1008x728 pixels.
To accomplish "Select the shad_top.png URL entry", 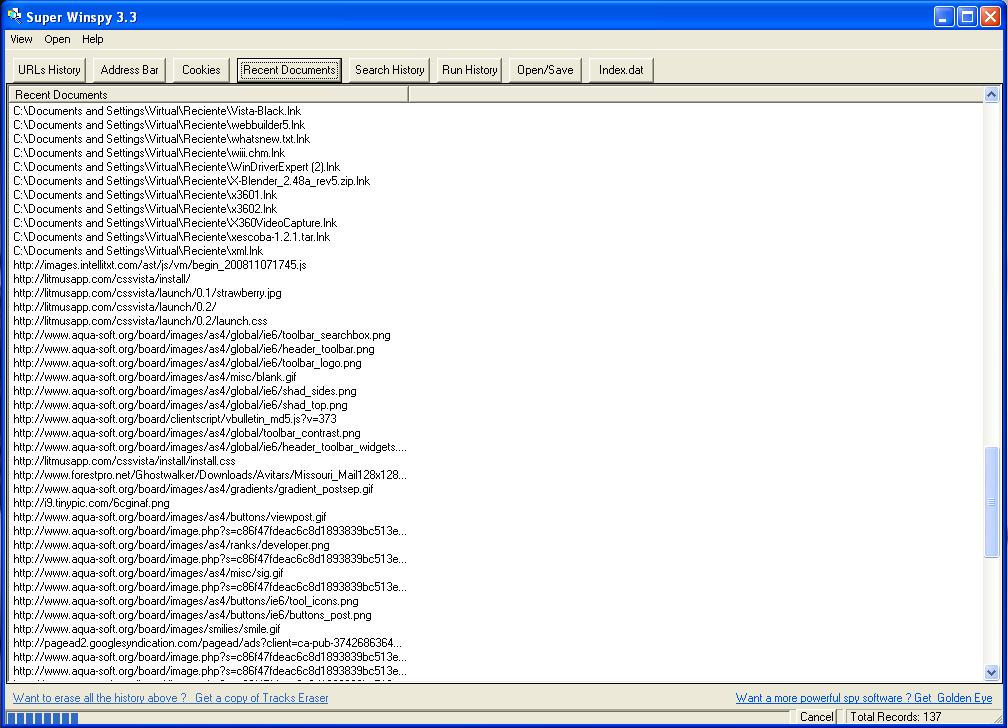I will 180,405.
